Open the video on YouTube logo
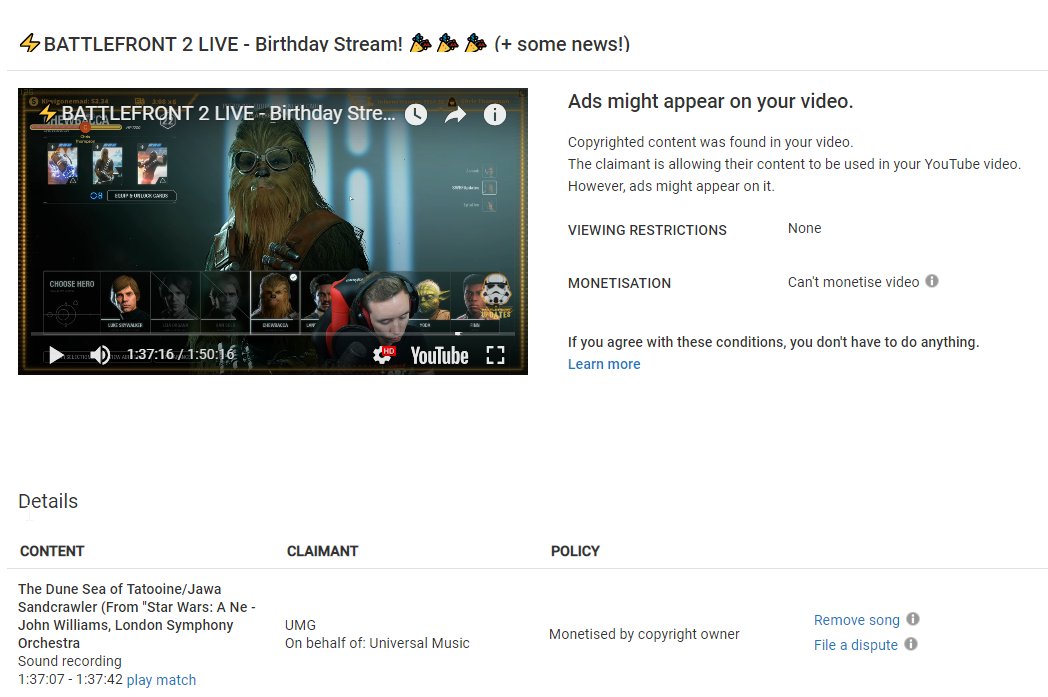 pyautogui.click(x=439, y=356)
